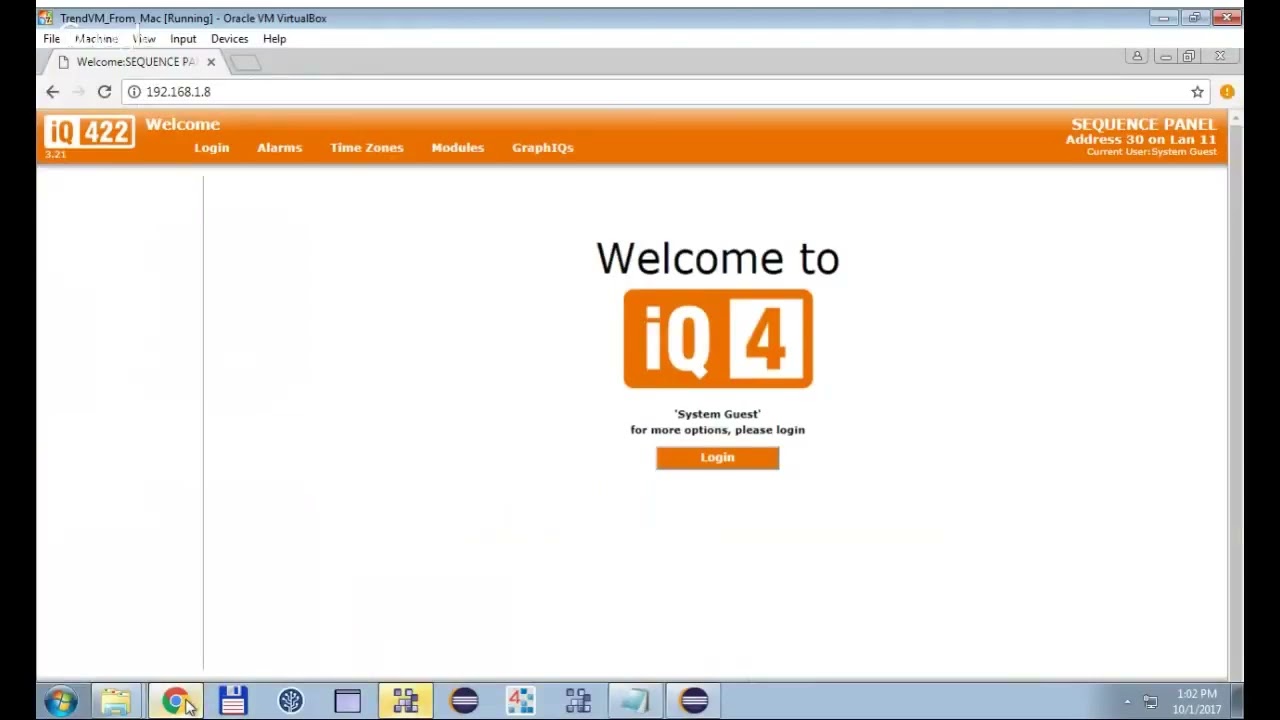Click the last Eclipse icon in the taskbar
This screenshot has width=1280, height=720.
(694, 701)
